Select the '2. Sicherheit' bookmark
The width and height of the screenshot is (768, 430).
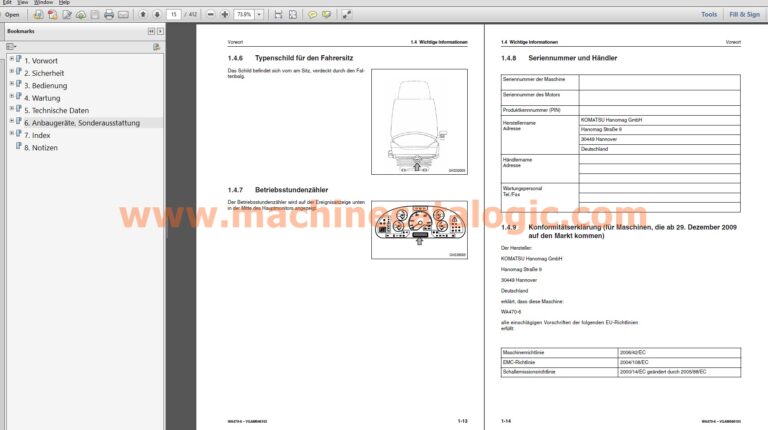[x=44, y=73]
